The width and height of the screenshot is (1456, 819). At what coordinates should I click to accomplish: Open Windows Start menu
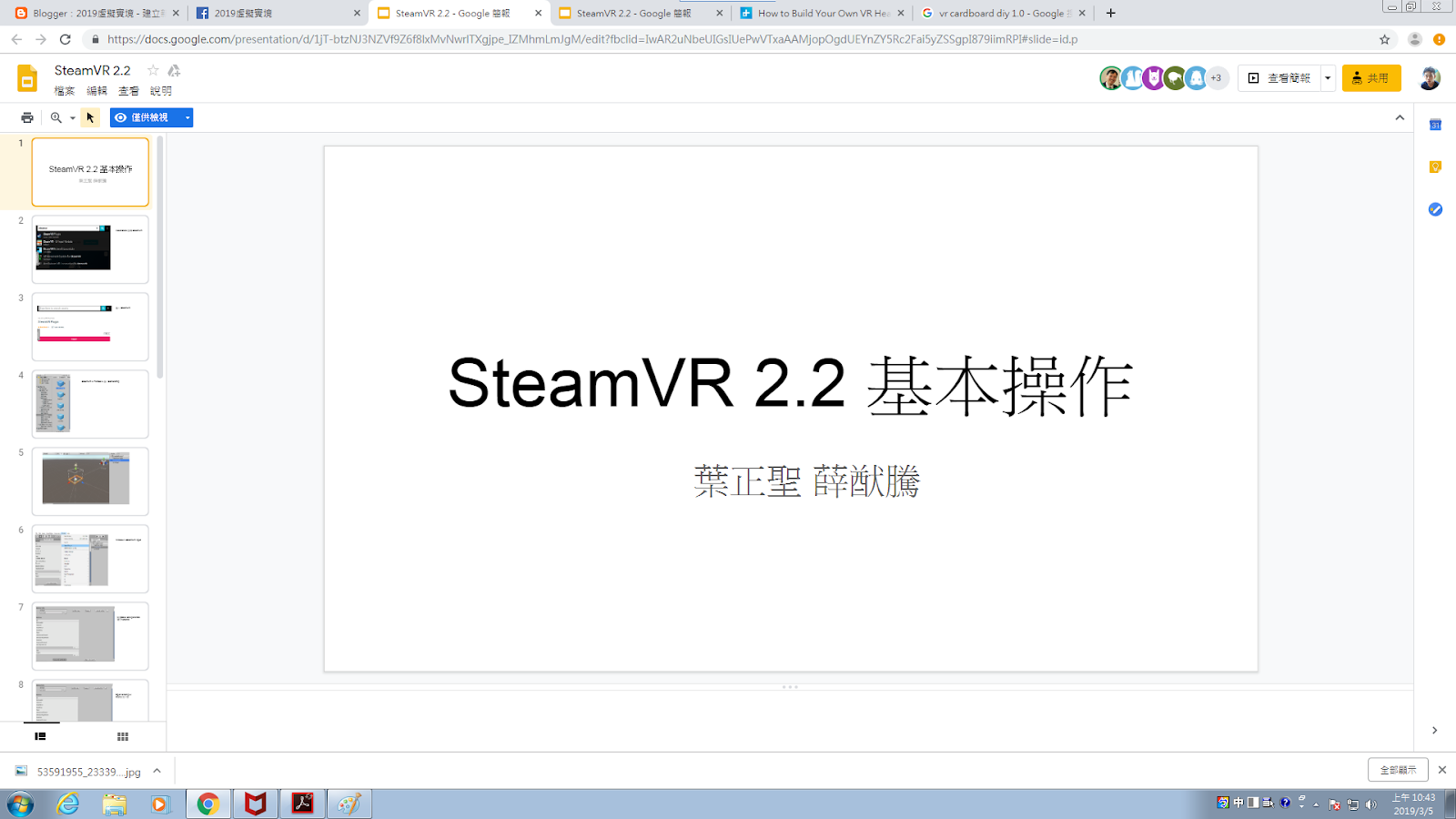(x=20, y=804)
